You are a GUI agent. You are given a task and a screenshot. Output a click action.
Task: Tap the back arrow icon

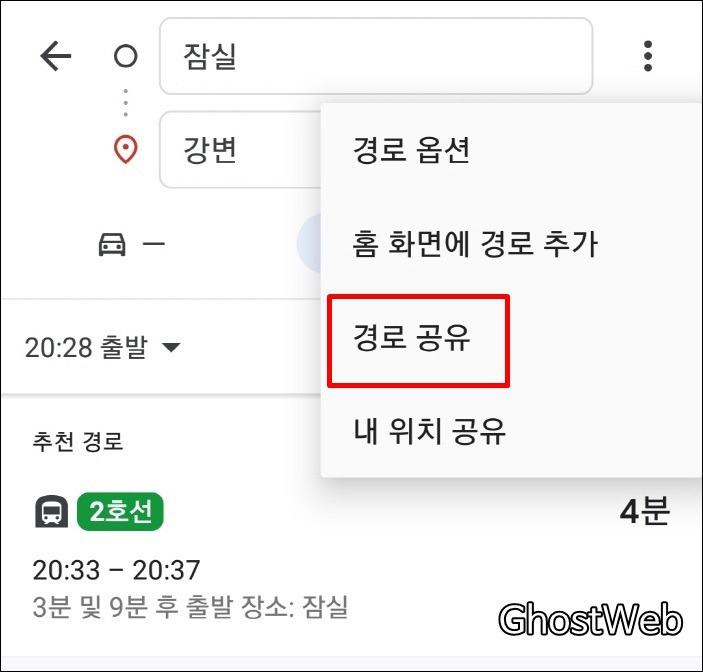click(56, 56)
